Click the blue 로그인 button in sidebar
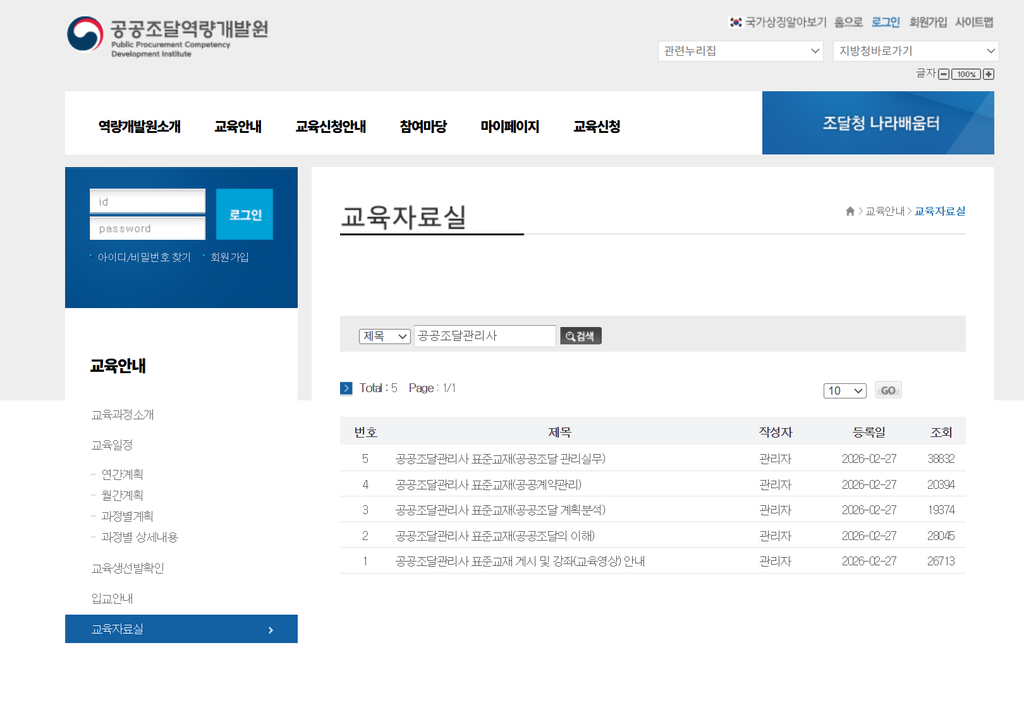The height and width of the screenshot is (716, 1024). coord(244,214)
